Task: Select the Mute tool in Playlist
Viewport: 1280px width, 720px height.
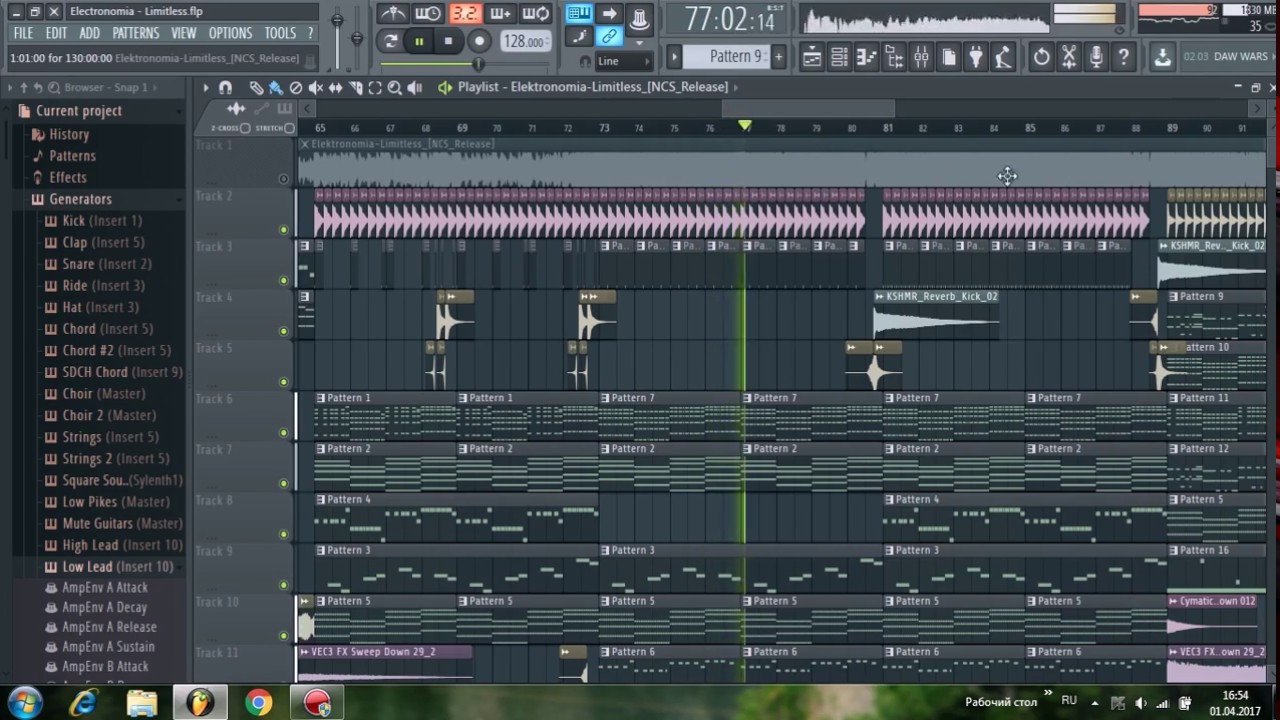Action: pyautogui.click(x=315, y=88)
